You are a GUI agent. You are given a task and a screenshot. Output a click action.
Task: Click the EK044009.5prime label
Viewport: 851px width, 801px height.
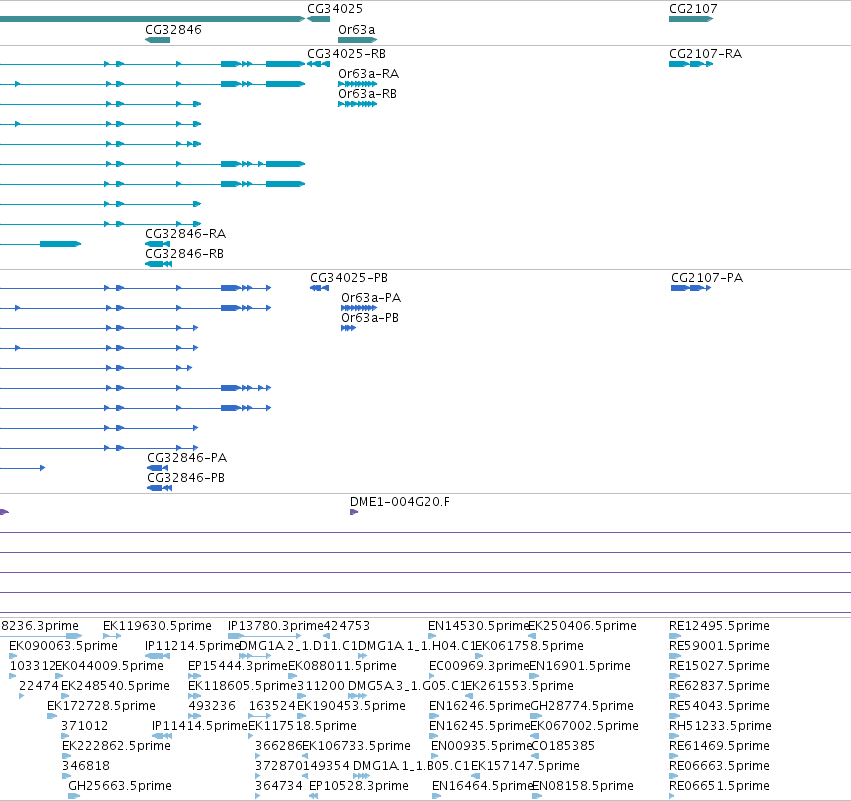click(110, 666)
